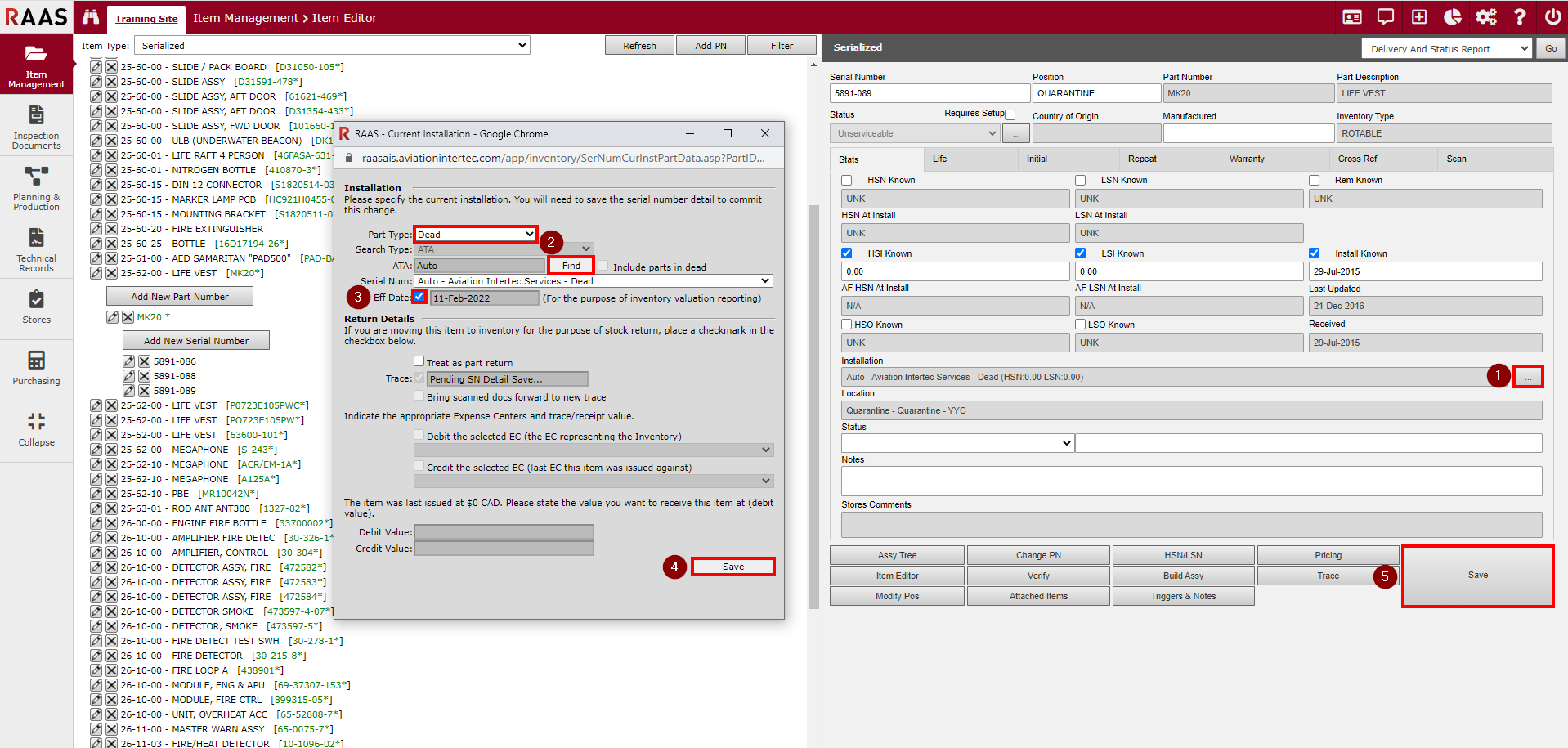The width and height of the screenshot is (1568, 748).
Task: Click into the Serial Number field
Action: pos(929,93)
